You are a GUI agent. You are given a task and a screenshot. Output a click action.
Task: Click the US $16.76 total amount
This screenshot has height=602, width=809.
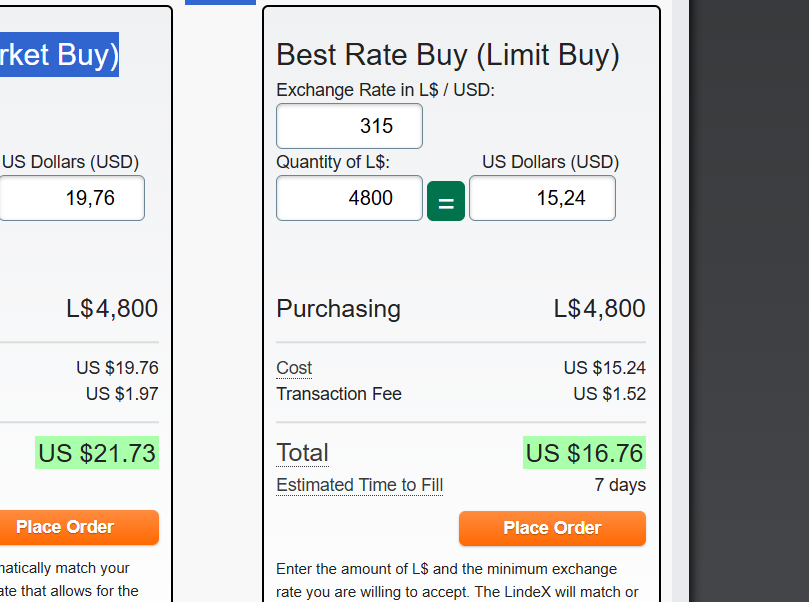point(584,453)
